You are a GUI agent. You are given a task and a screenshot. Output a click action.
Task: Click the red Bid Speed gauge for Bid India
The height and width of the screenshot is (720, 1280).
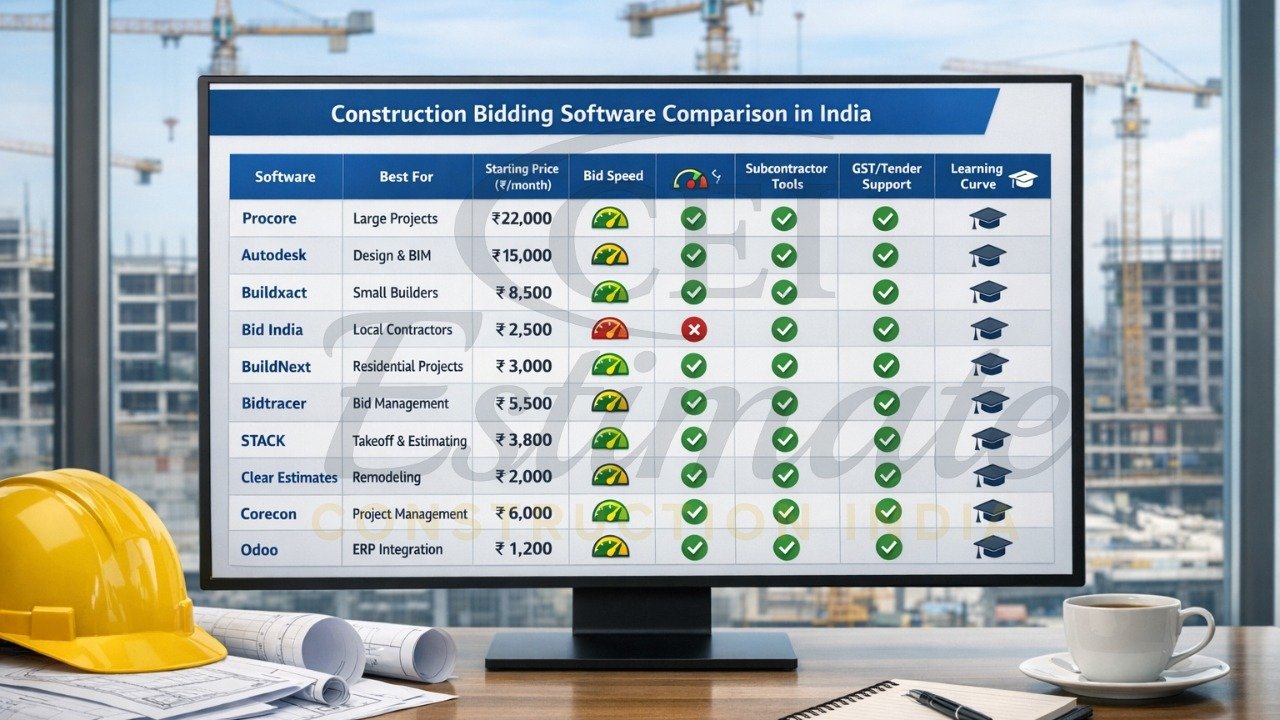coord(610,329)
